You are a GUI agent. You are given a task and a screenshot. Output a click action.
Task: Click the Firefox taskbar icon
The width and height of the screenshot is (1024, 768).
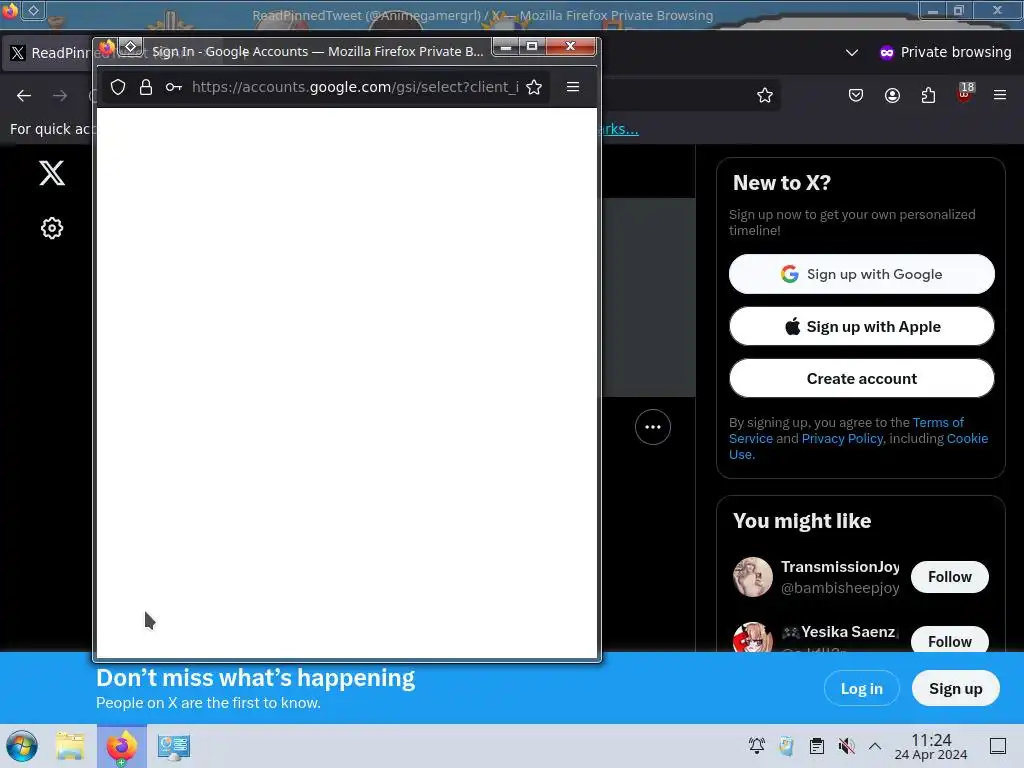[121, 746]
